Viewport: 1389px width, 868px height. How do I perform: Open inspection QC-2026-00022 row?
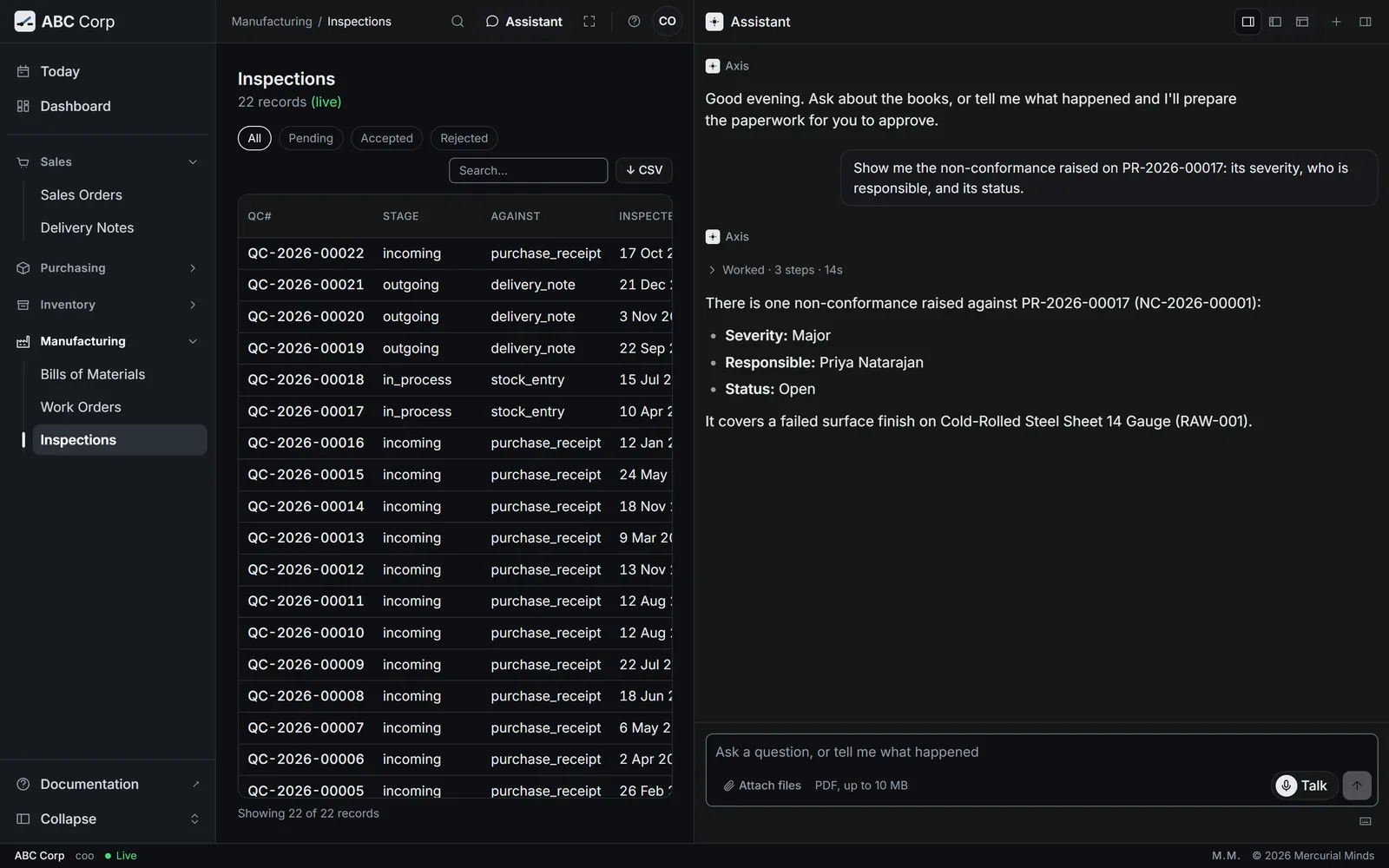tap(455, 253)
